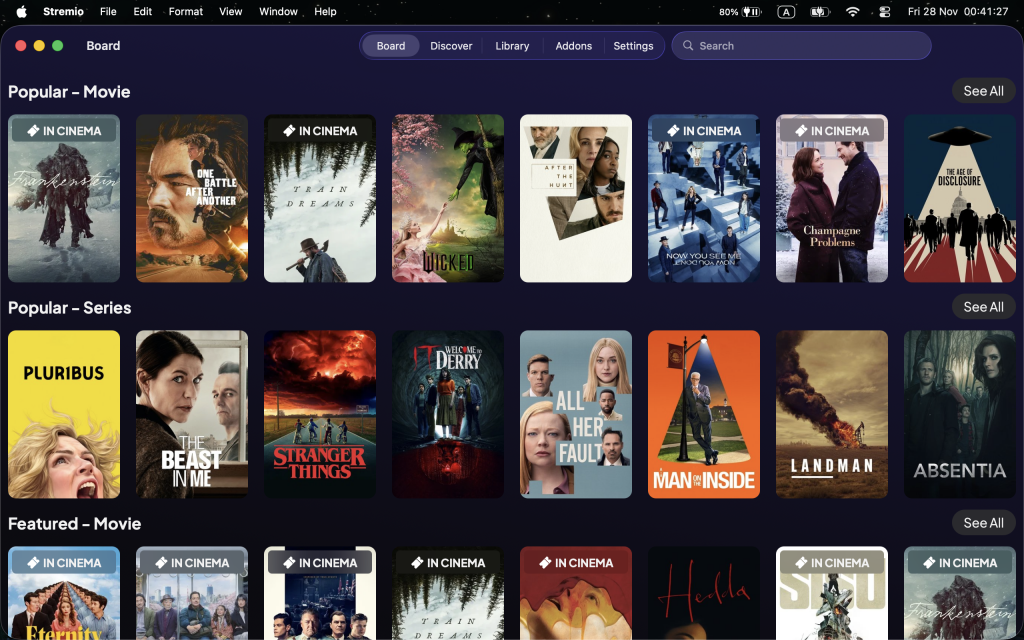
Task: Open the Library tab
Action: 512,46
